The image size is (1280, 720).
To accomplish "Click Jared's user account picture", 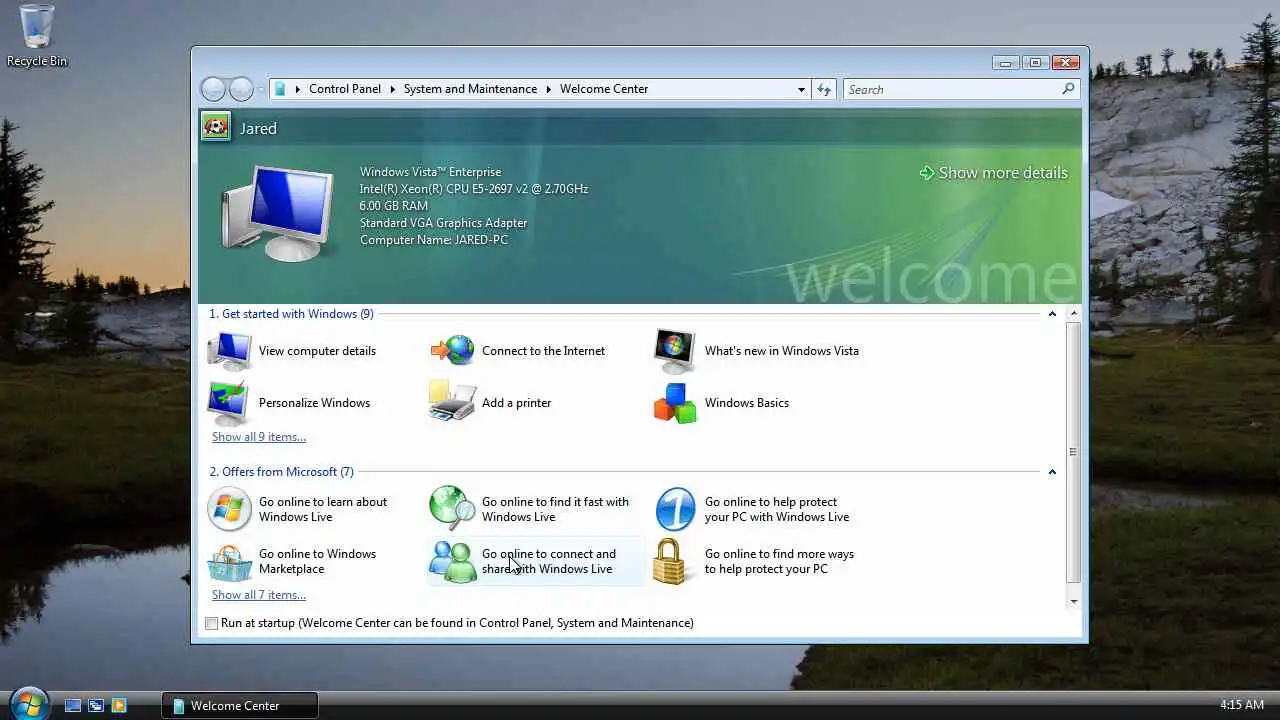I will [216, 127].
